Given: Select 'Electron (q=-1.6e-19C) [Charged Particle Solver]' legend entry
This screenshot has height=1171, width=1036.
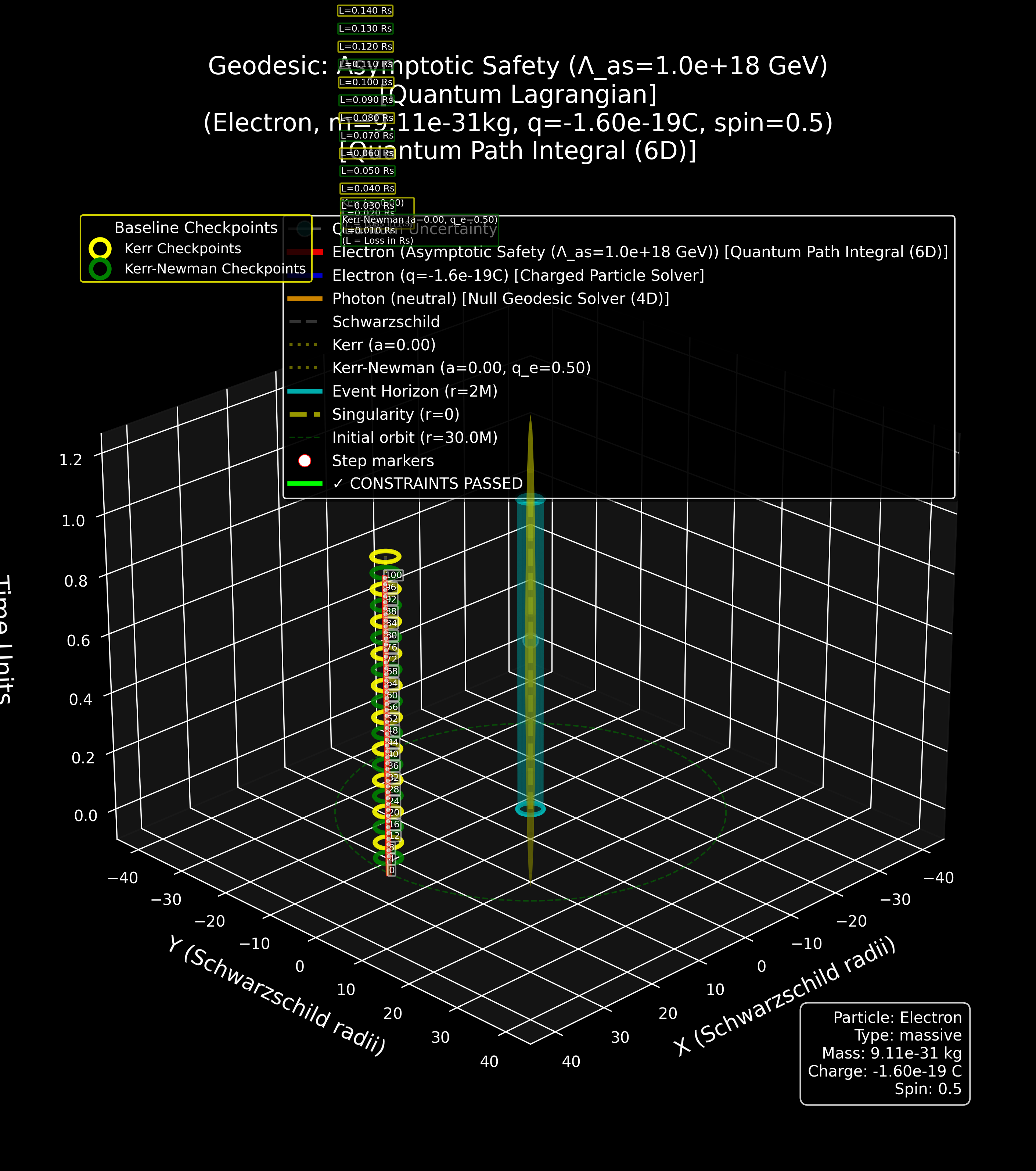Looking at the screenshot, I should [518, 276].
